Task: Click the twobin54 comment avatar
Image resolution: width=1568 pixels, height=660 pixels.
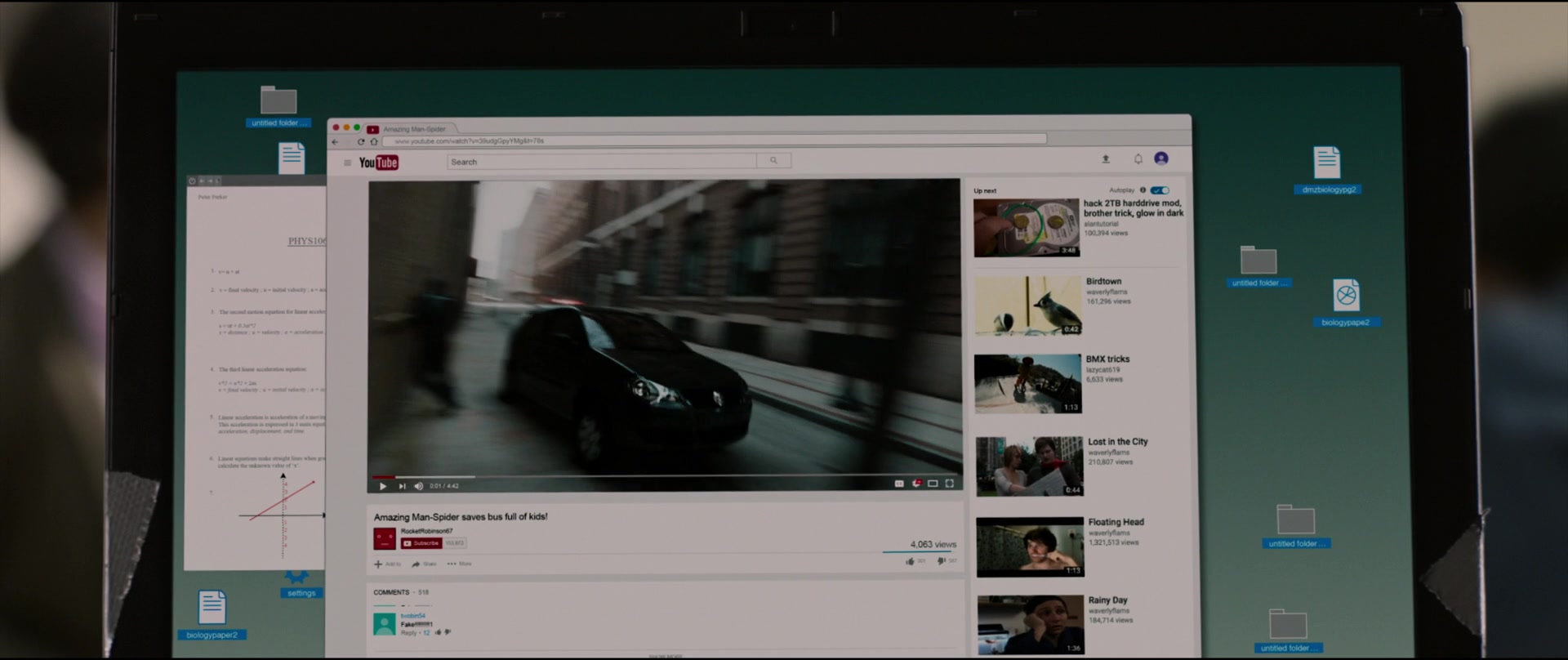Action: (385, 624)
